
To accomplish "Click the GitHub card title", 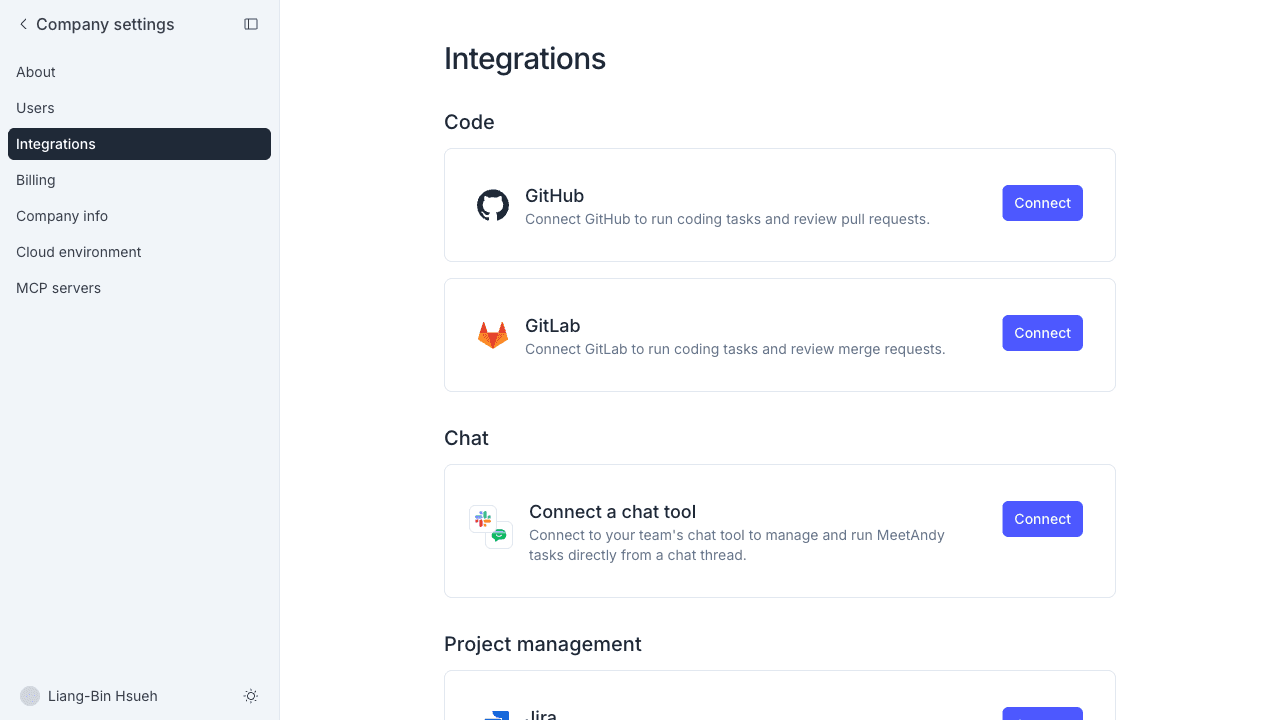I will pos(554,196).
